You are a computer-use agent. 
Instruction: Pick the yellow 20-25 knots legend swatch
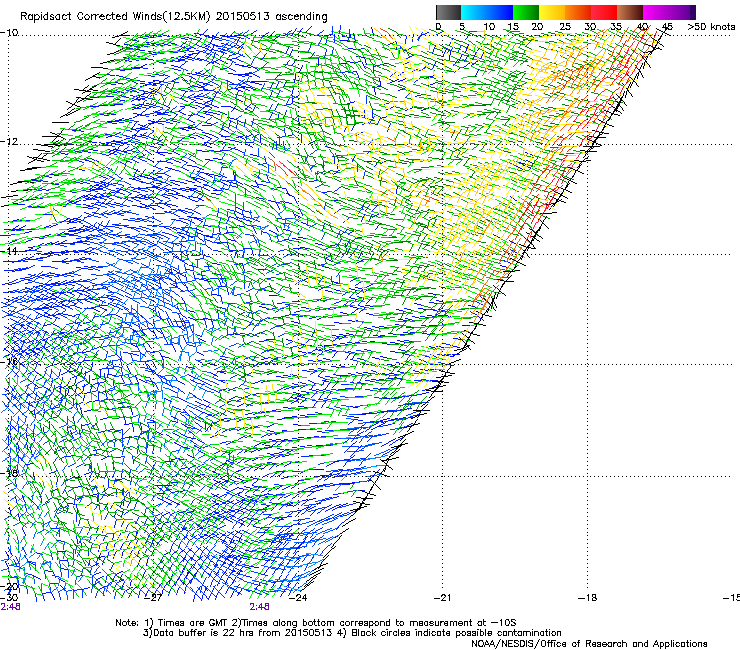pos(552,12)
